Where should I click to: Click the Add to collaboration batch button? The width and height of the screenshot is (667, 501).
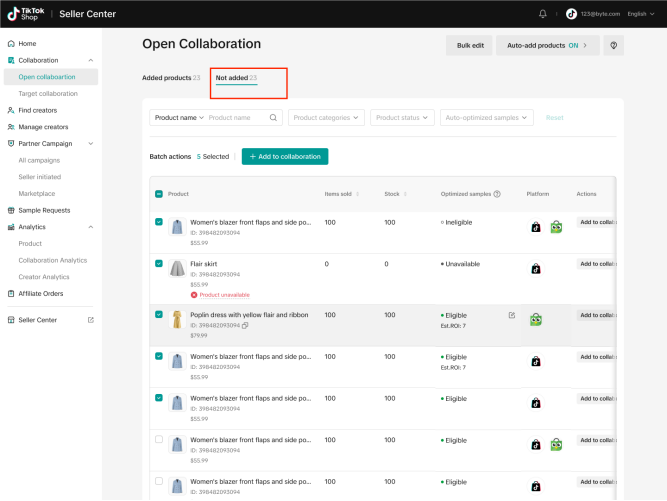coord(285,157)
